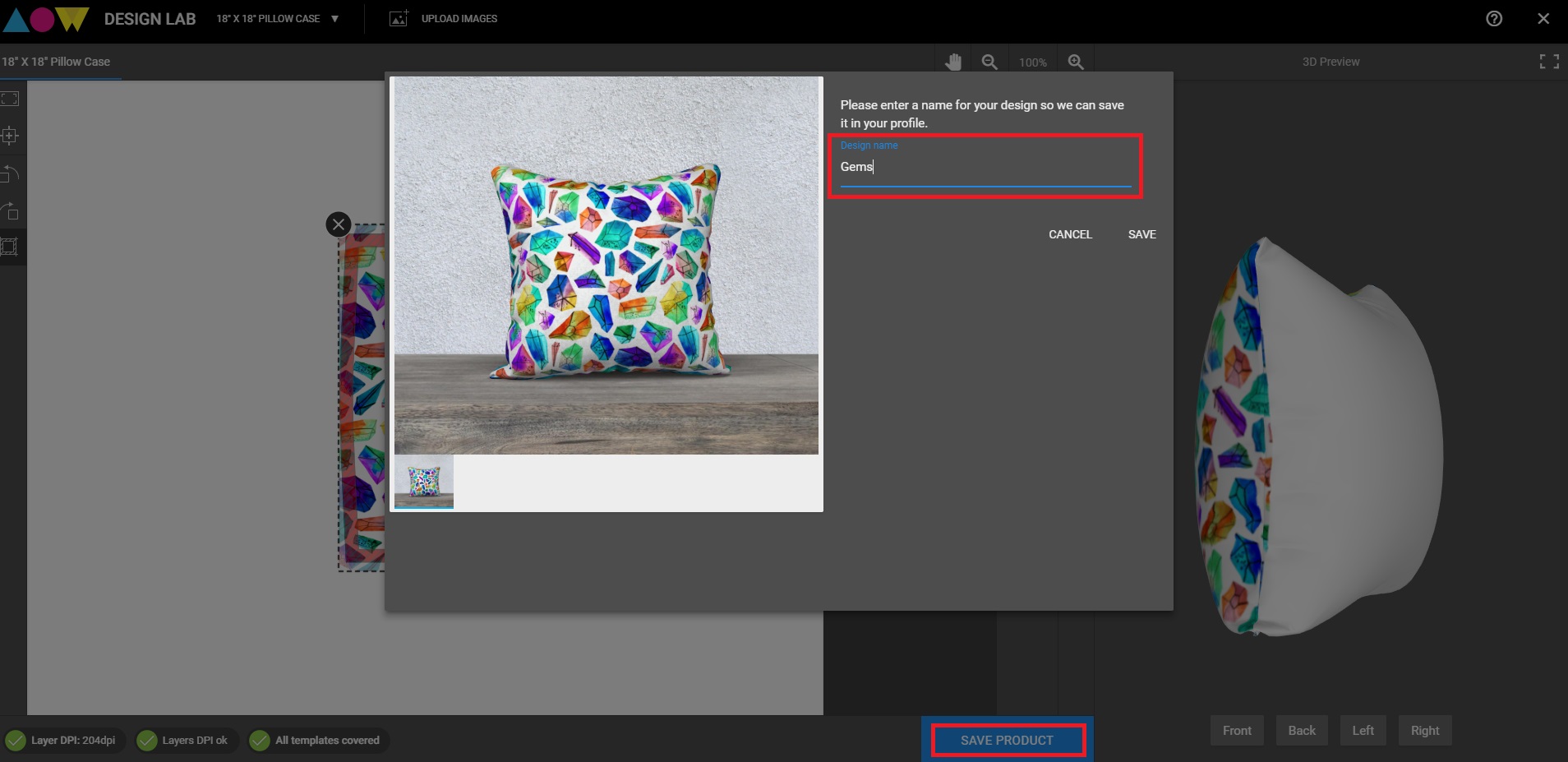
Task: Click into the Design name field
Action: click(x=985, y=166)
